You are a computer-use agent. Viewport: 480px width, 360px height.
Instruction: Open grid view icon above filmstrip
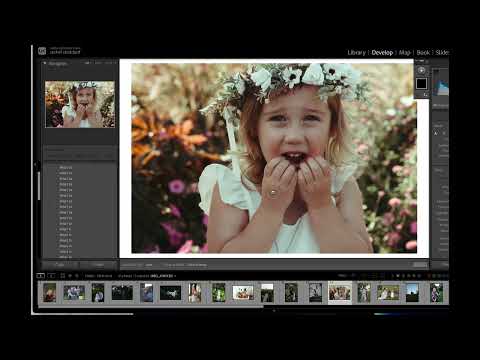[62, 276]
